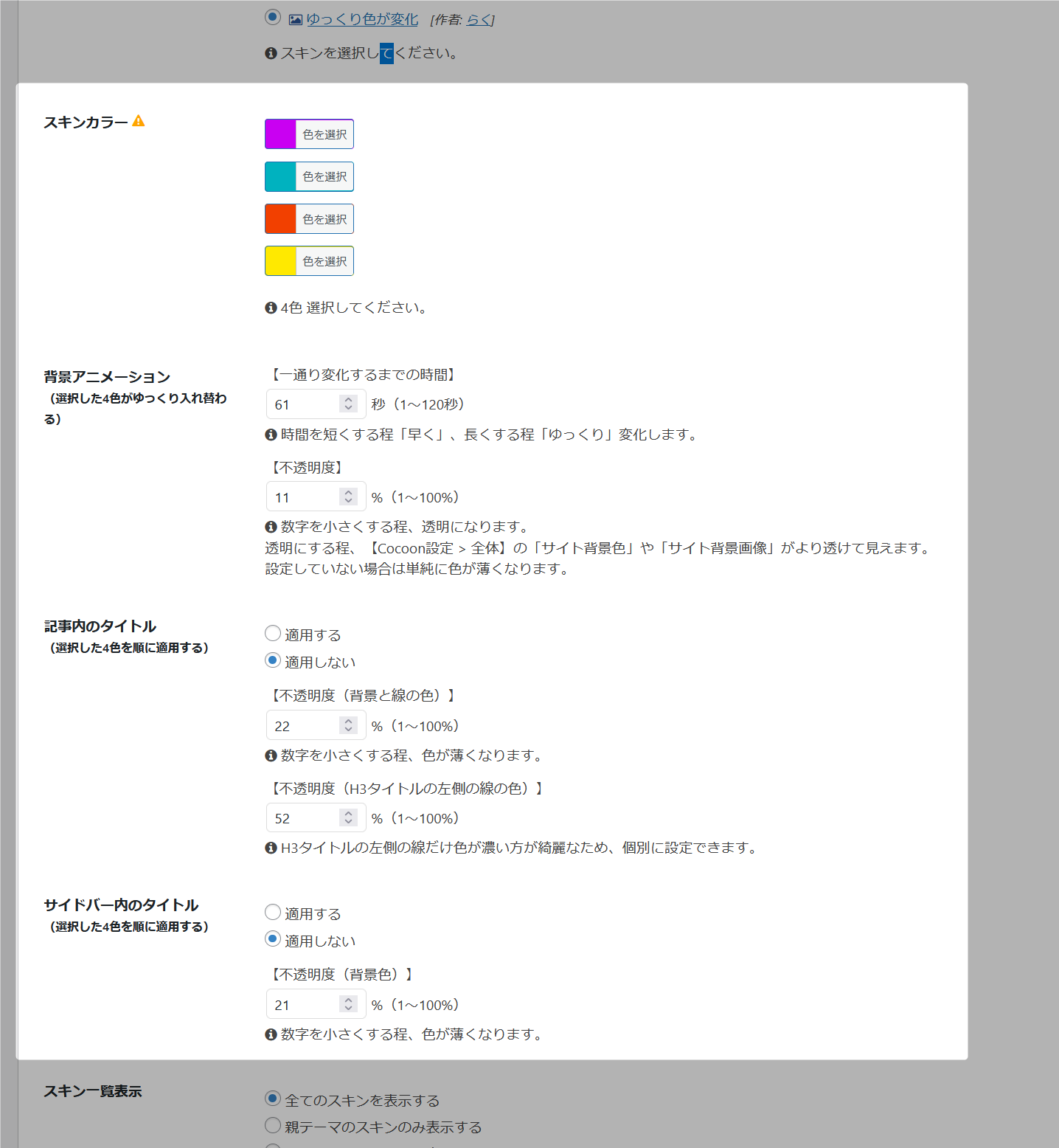This screenshot has height=1148, width=1059.
Task: Click stepper arrows on the 61 seconds field
Action: coord(349,404)
